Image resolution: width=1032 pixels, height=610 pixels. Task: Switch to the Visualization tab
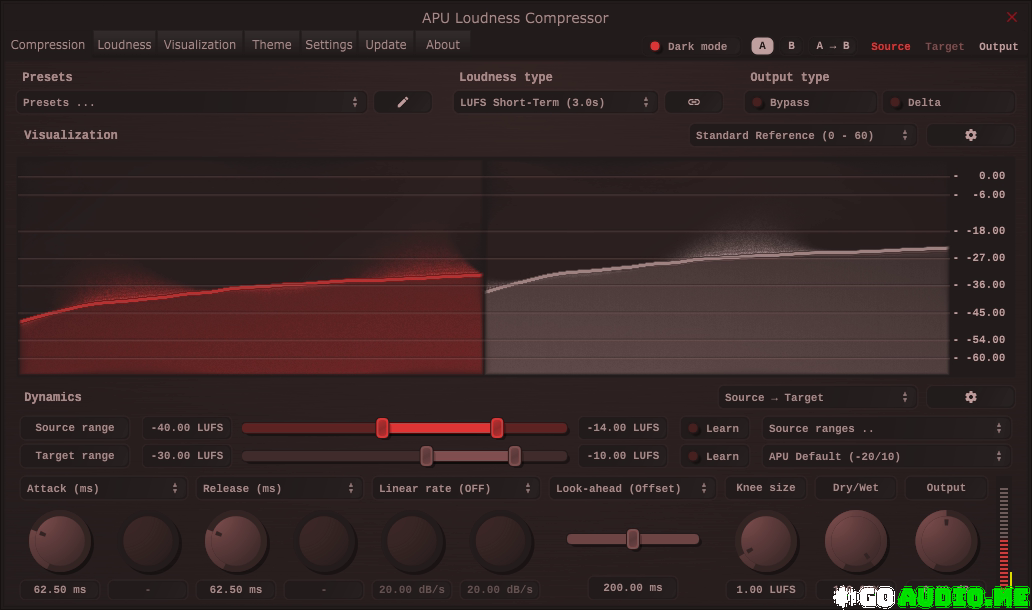coord(199,45)
